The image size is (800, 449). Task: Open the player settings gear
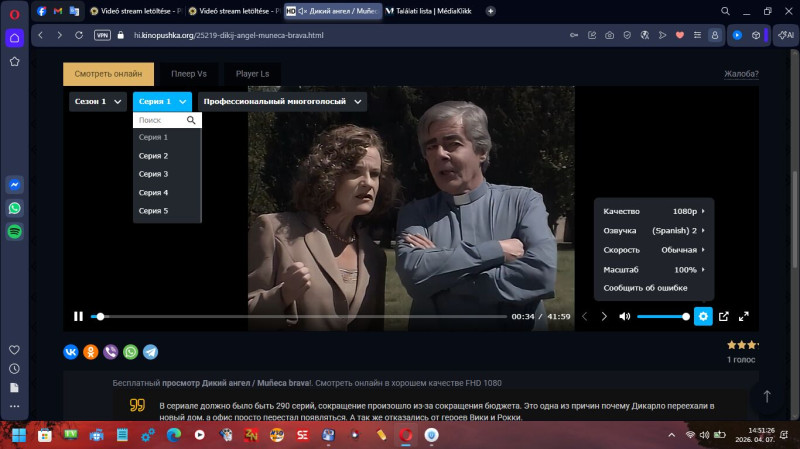[703, 316]
